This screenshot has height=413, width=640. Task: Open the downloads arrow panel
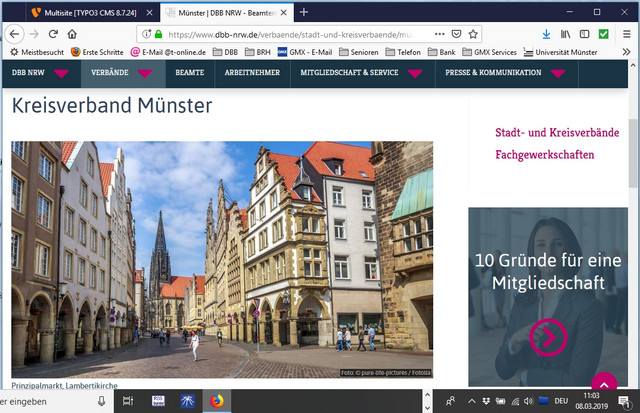click(x=546, y=34)
